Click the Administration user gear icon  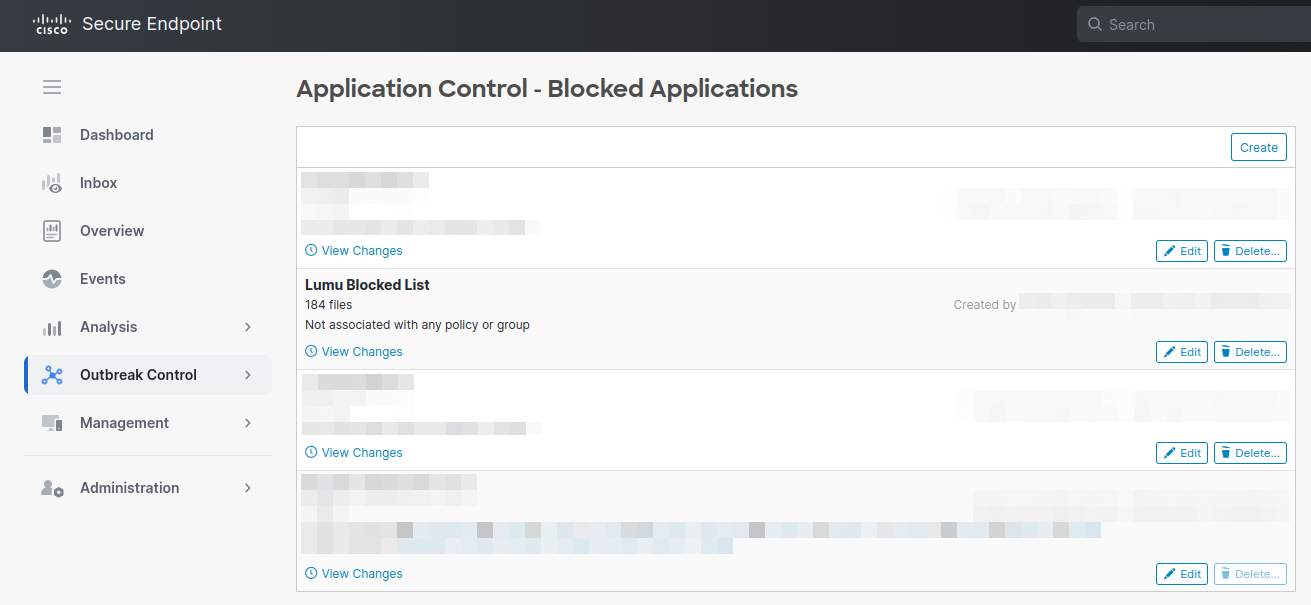tap(52, 488)
